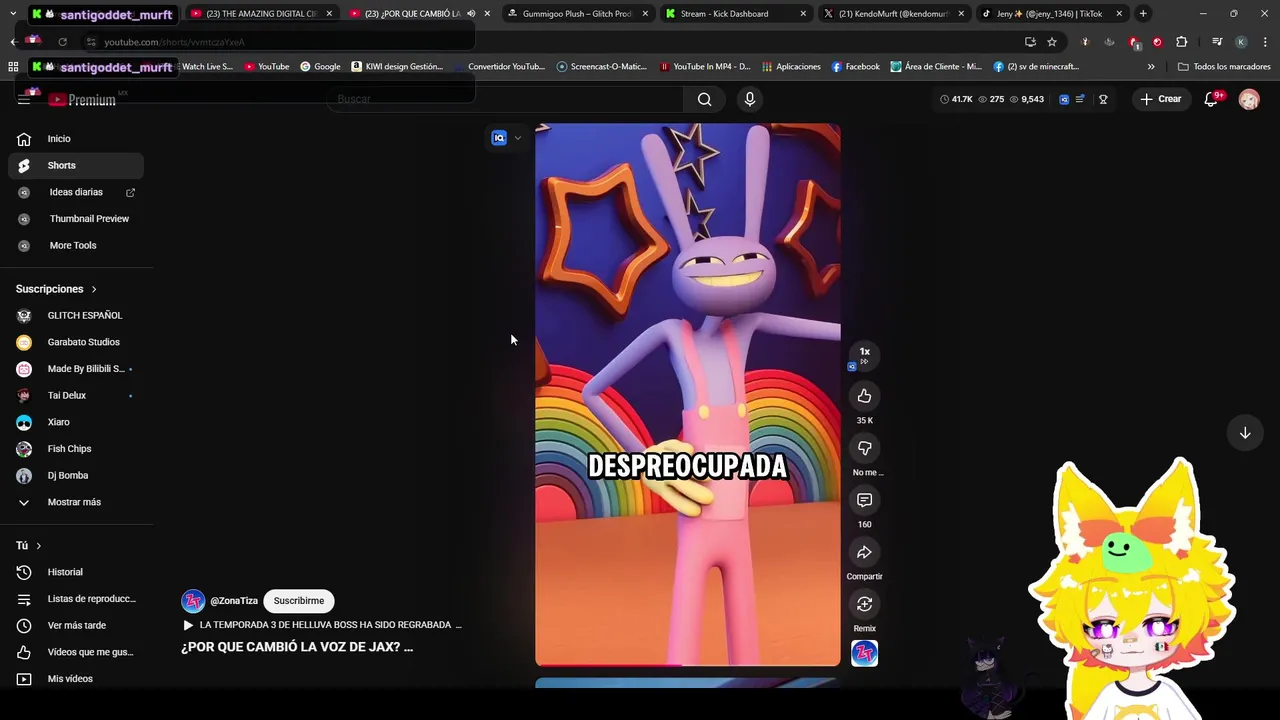Pause the playing Jax Short video
Screen dimensions: 1280x720
(x=688, y=395)
